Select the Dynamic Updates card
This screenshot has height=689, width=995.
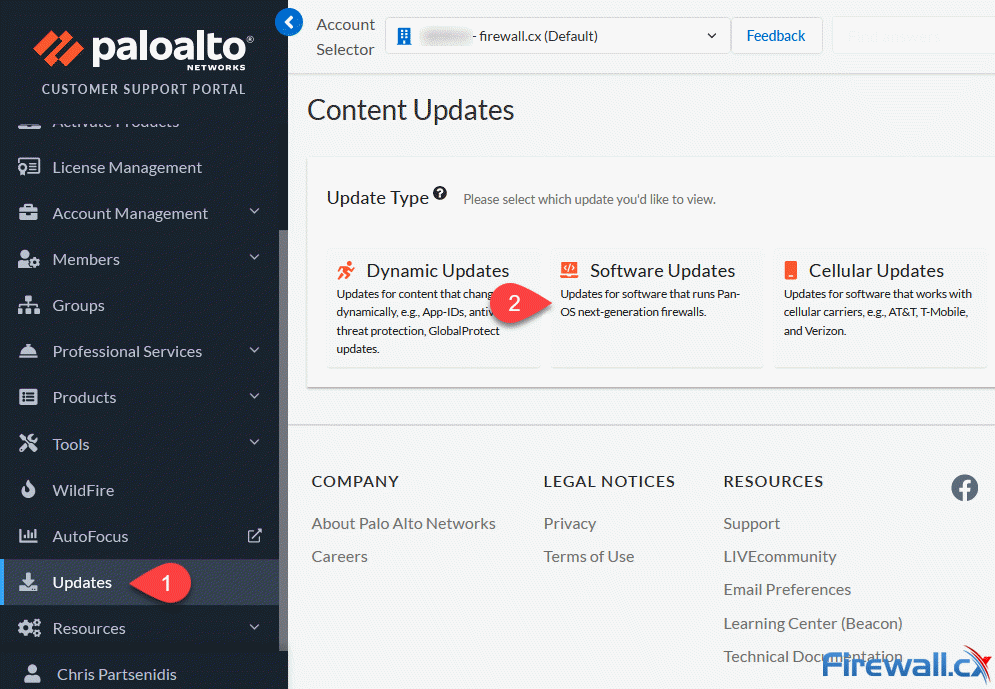coord(433,308)
